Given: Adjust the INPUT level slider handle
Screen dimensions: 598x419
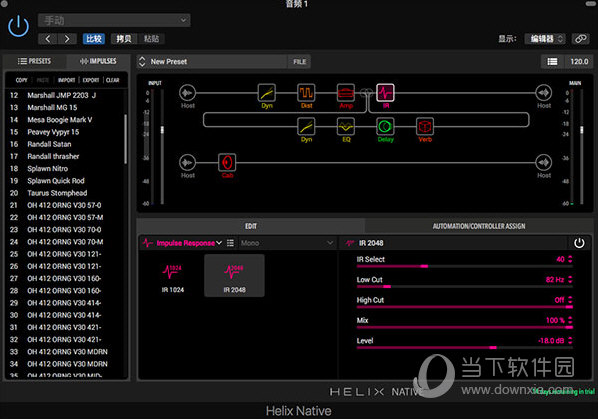Looking at the screenshot, I should pyautogui.click(x=162, y=130).
